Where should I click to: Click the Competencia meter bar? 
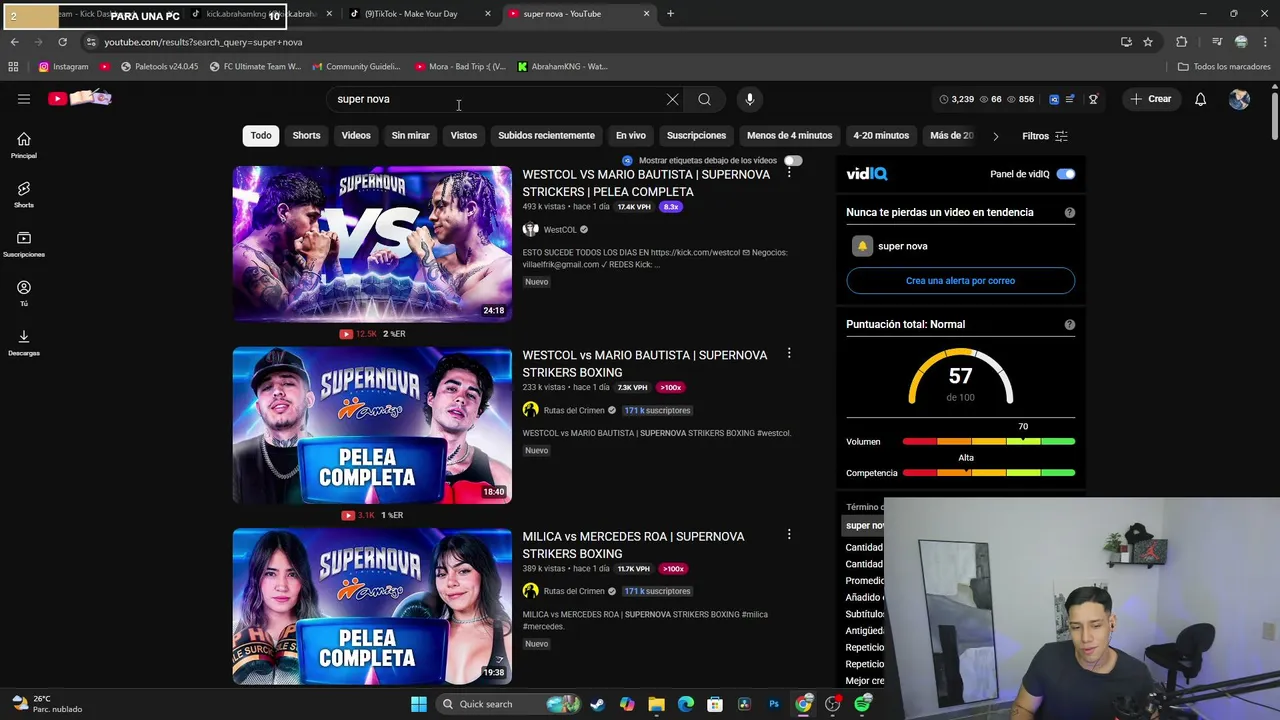pos(988,473)
